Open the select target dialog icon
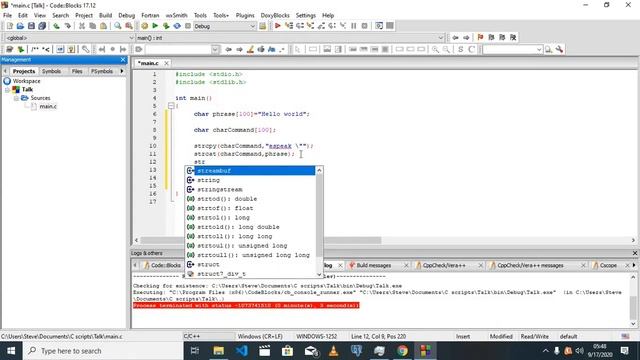 point(262,26)
